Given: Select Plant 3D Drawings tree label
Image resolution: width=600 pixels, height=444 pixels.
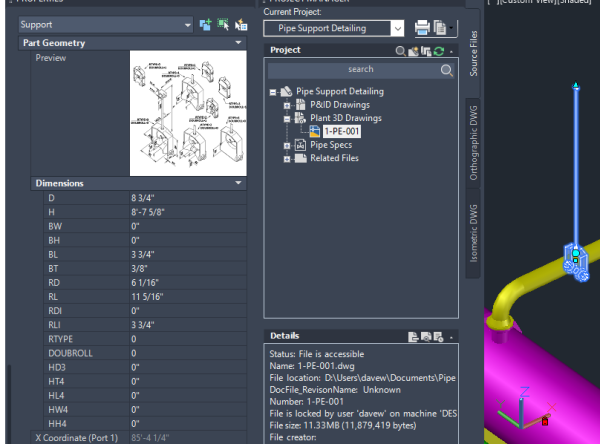Looking at the screenshot, I should click(346, 118).
